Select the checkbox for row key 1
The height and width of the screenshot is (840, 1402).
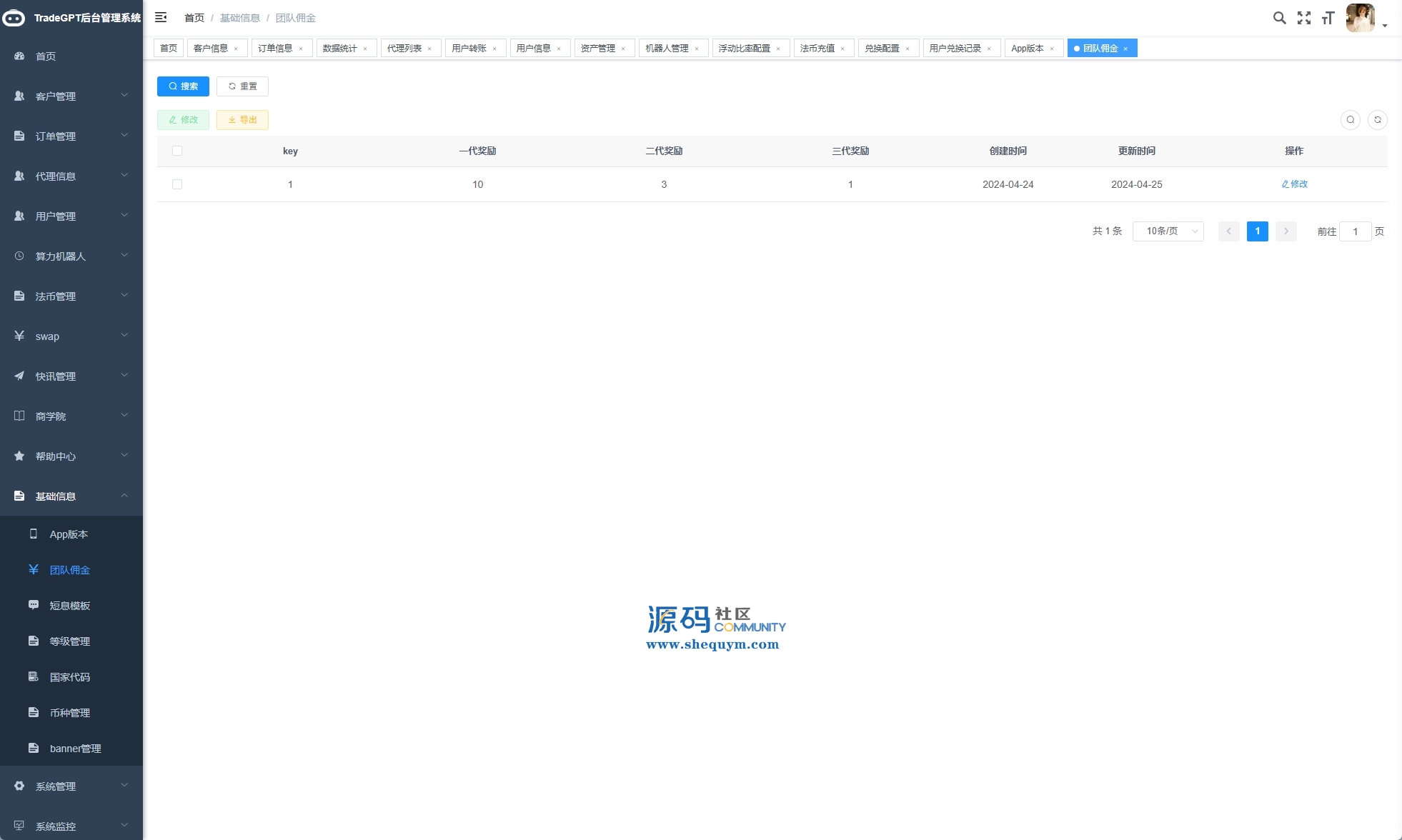point(177,184)
